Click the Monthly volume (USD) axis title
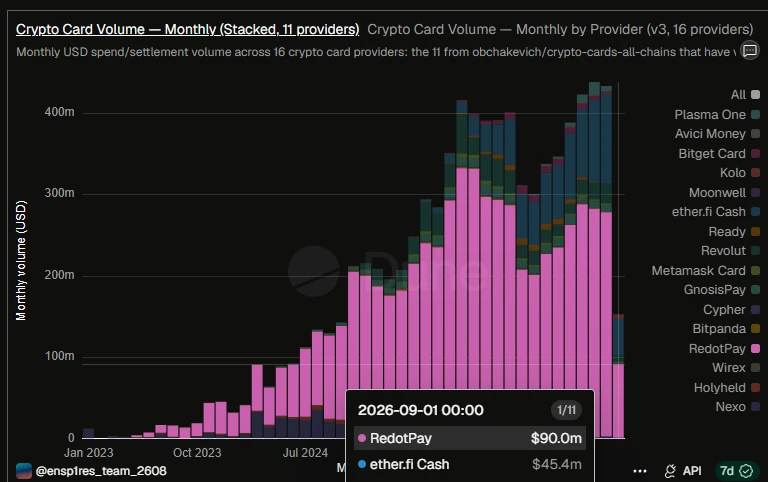 (21, 260)
